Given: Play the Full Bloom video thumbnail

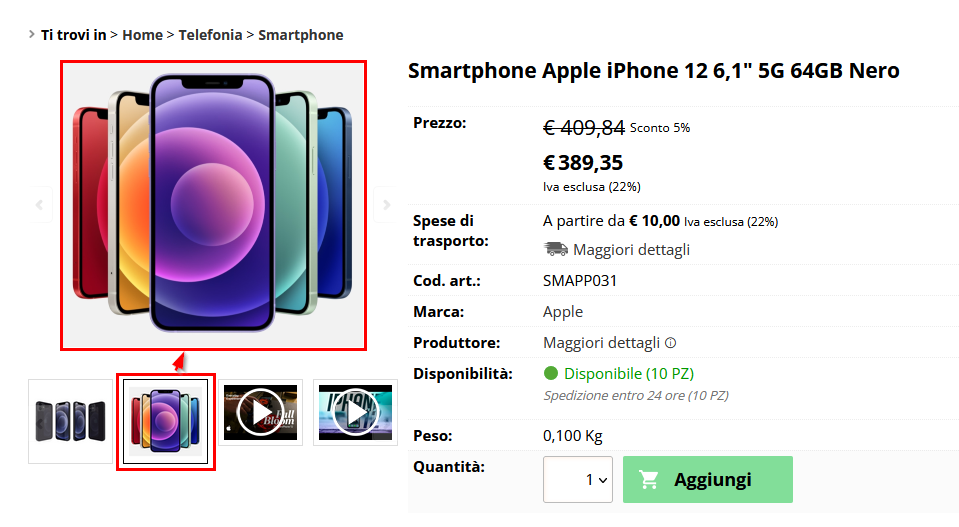Looking at the screenshot, I should tap(261, 413).
